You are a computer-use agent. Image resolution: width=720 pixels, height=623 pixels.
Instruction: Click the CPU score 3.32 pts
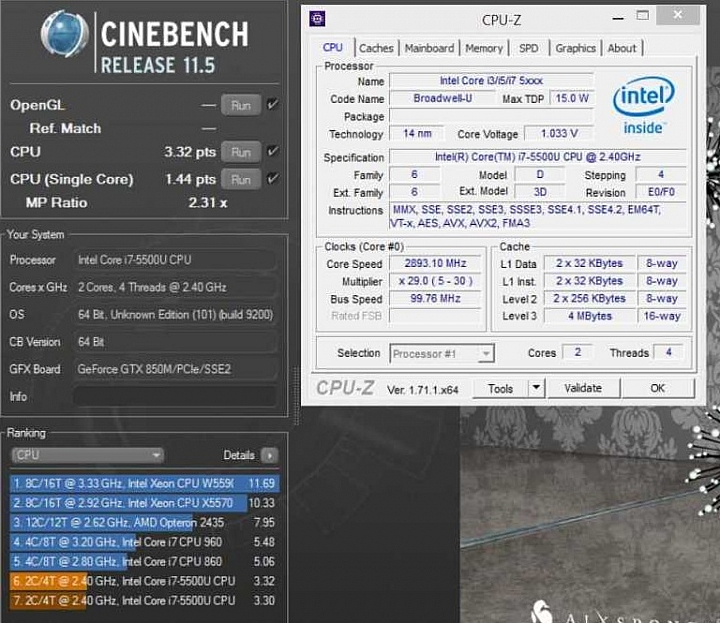tap(190, 152)
